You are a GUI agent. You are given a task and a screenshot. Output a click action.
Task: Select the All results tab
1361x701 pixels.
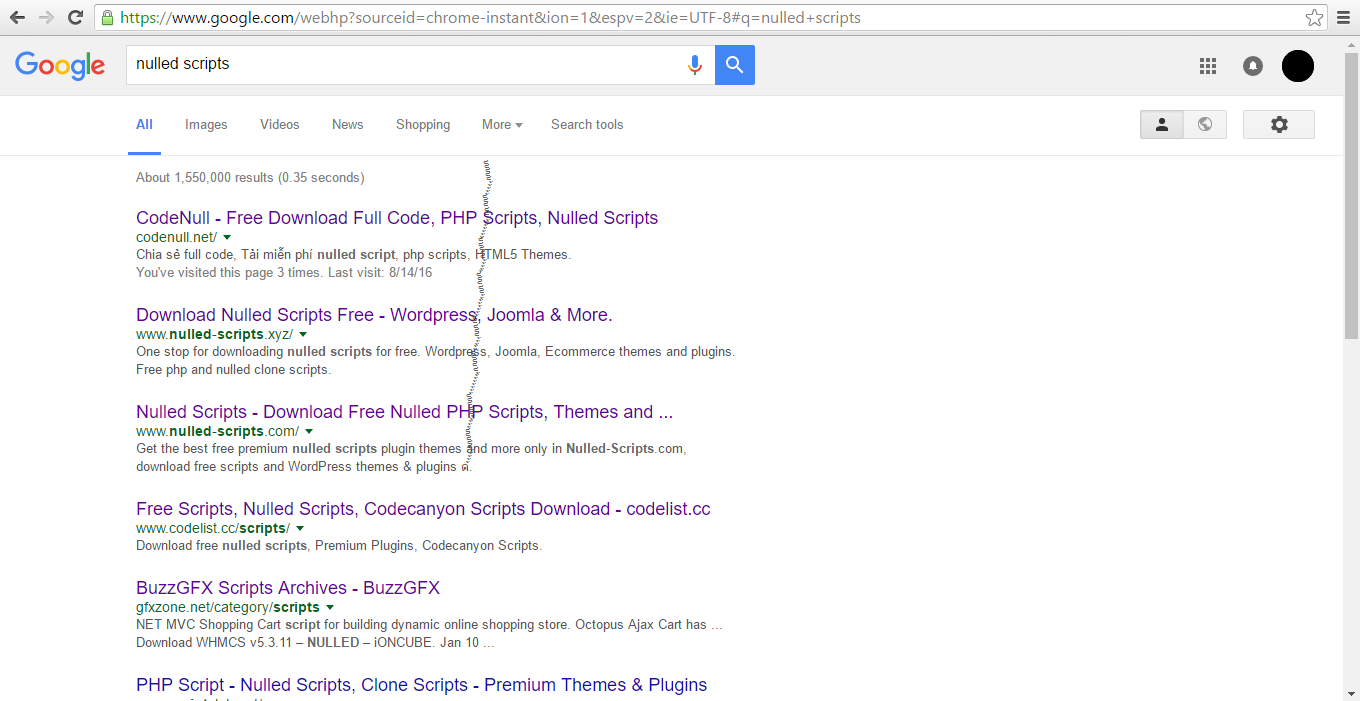[144, 125]
